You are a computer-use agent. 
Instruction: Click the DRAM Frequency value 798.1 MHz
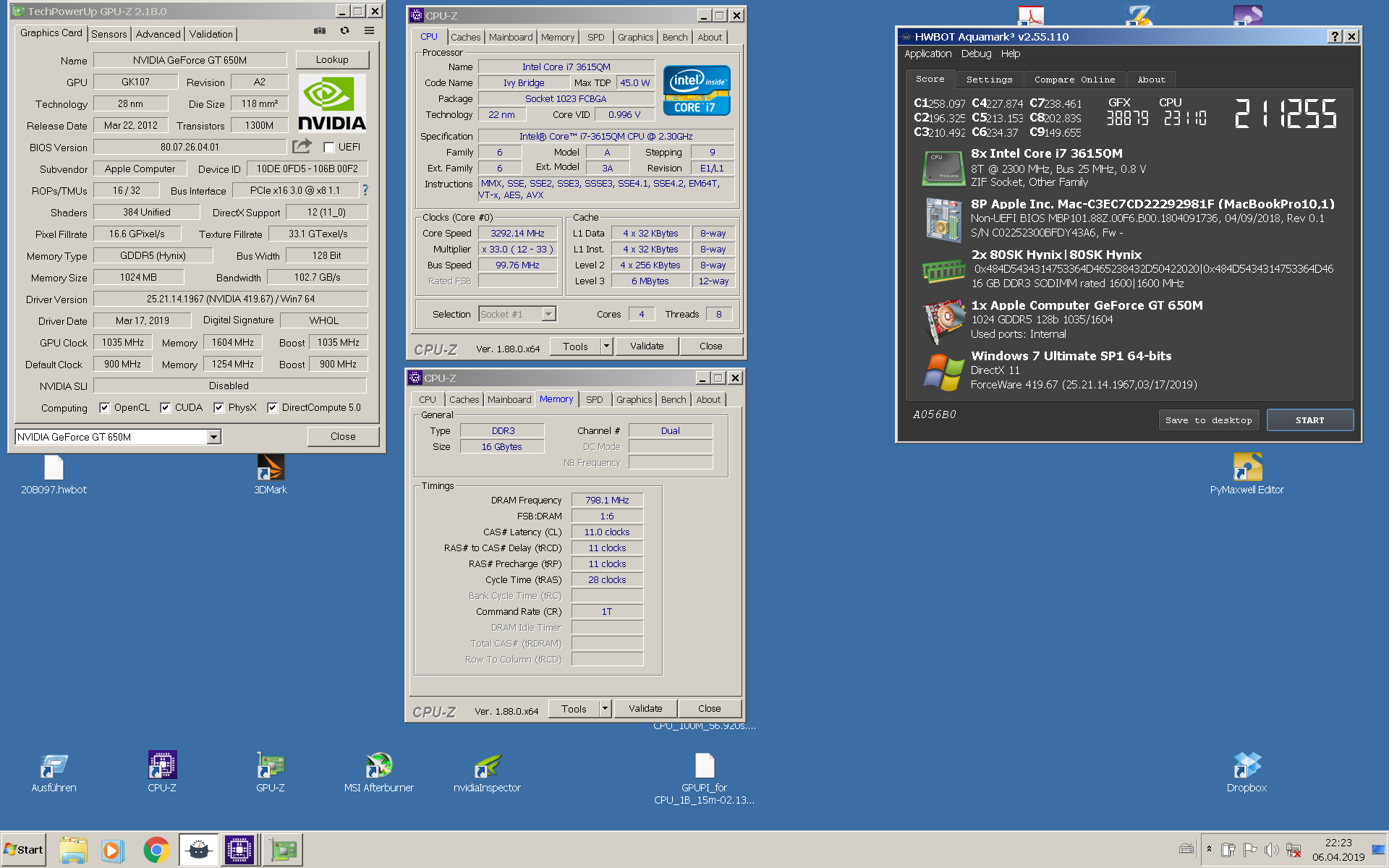click(x=607, y=501)
